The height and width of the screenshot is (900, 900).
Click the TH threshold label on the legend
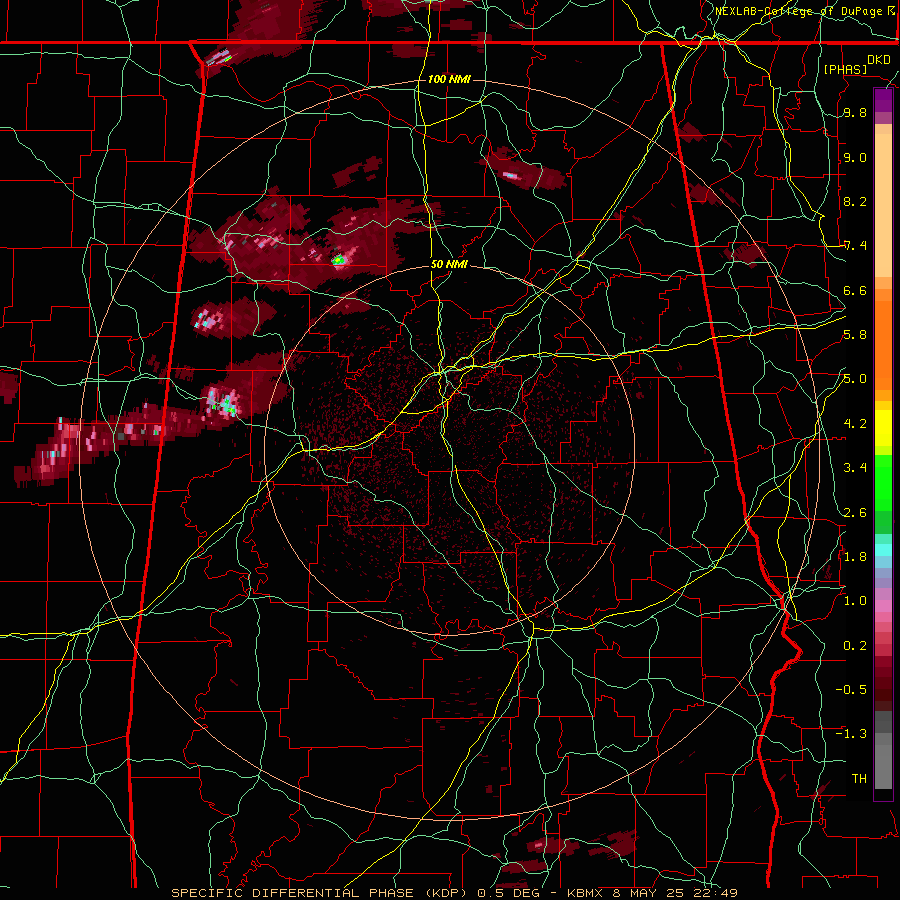859,779
